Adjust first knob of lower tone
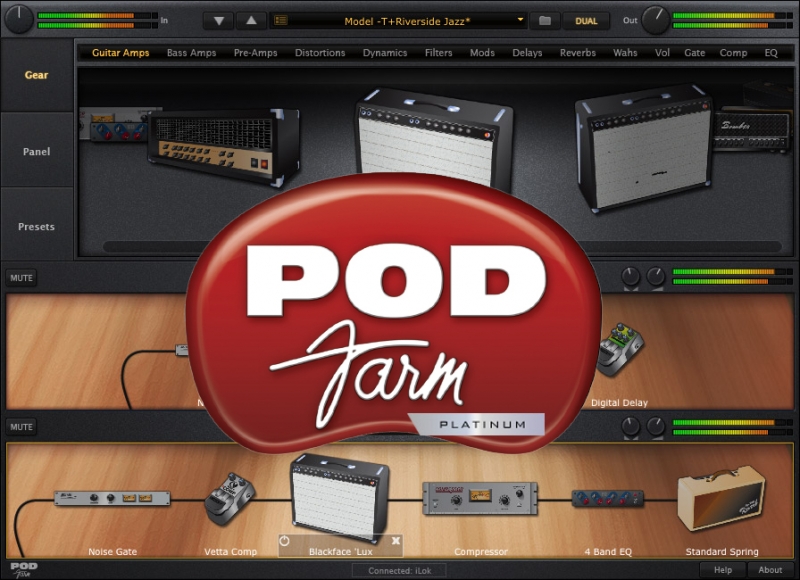This screenshot has width=800, height=580. click(631, 426)
